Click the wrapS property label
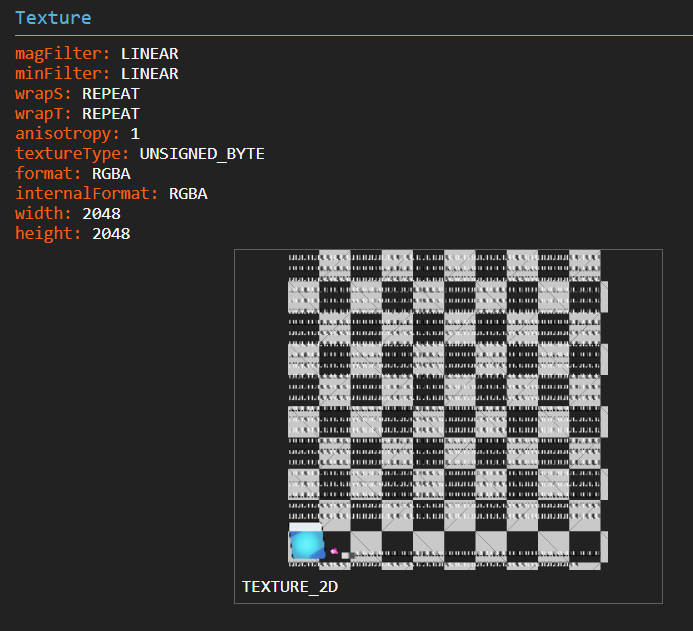693x631 pixels. [x=43, y=94]
